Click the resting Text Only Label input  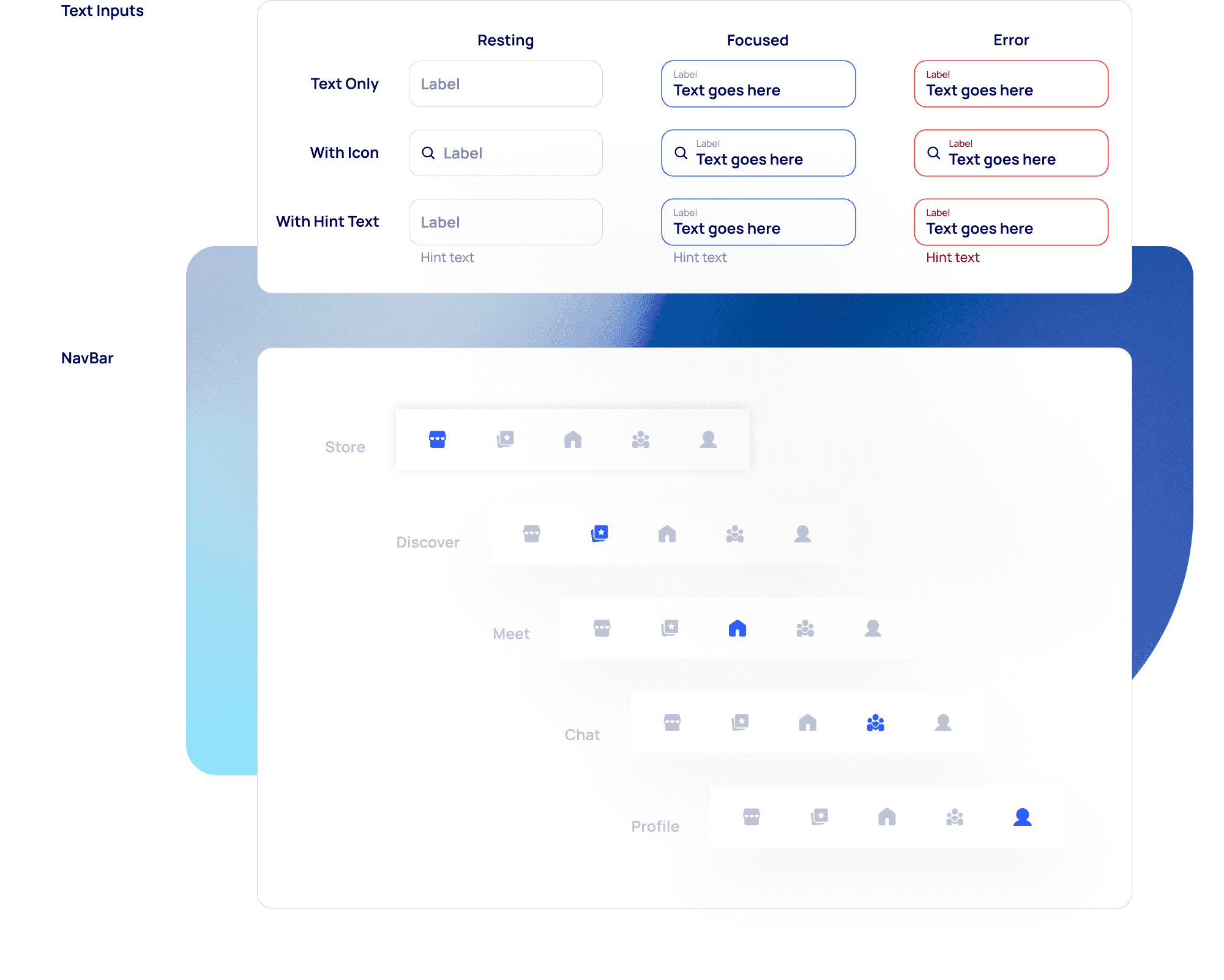506,84
